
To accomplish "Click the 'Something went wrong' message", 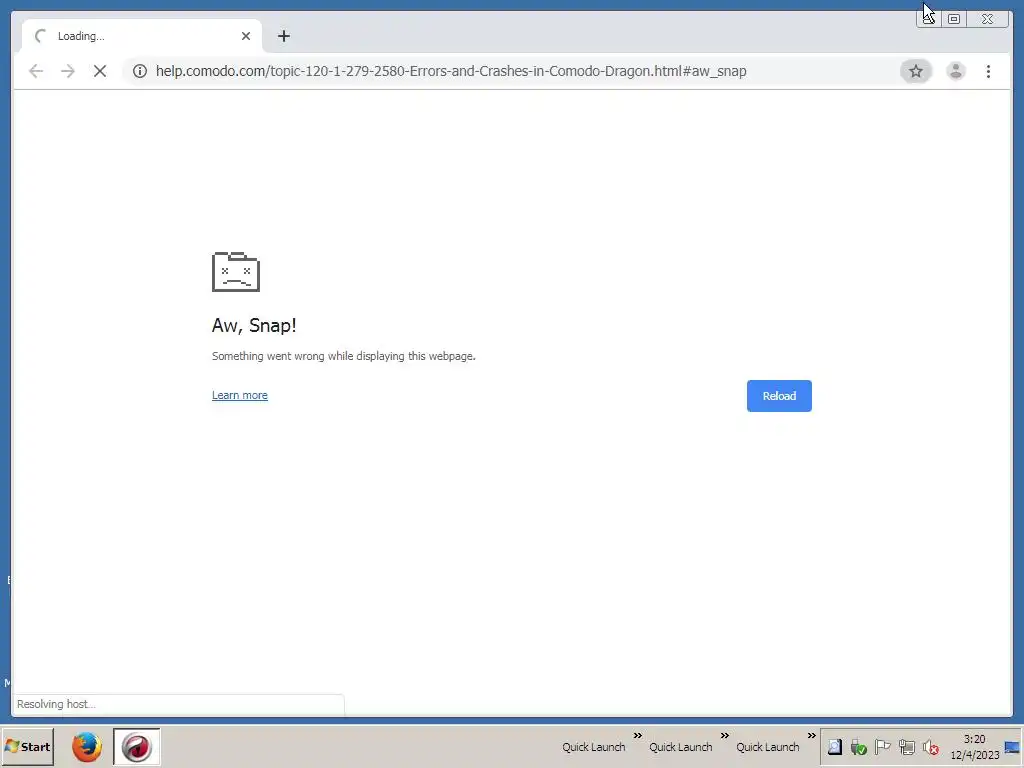I will pyautogui.click(x=344, y=356).
